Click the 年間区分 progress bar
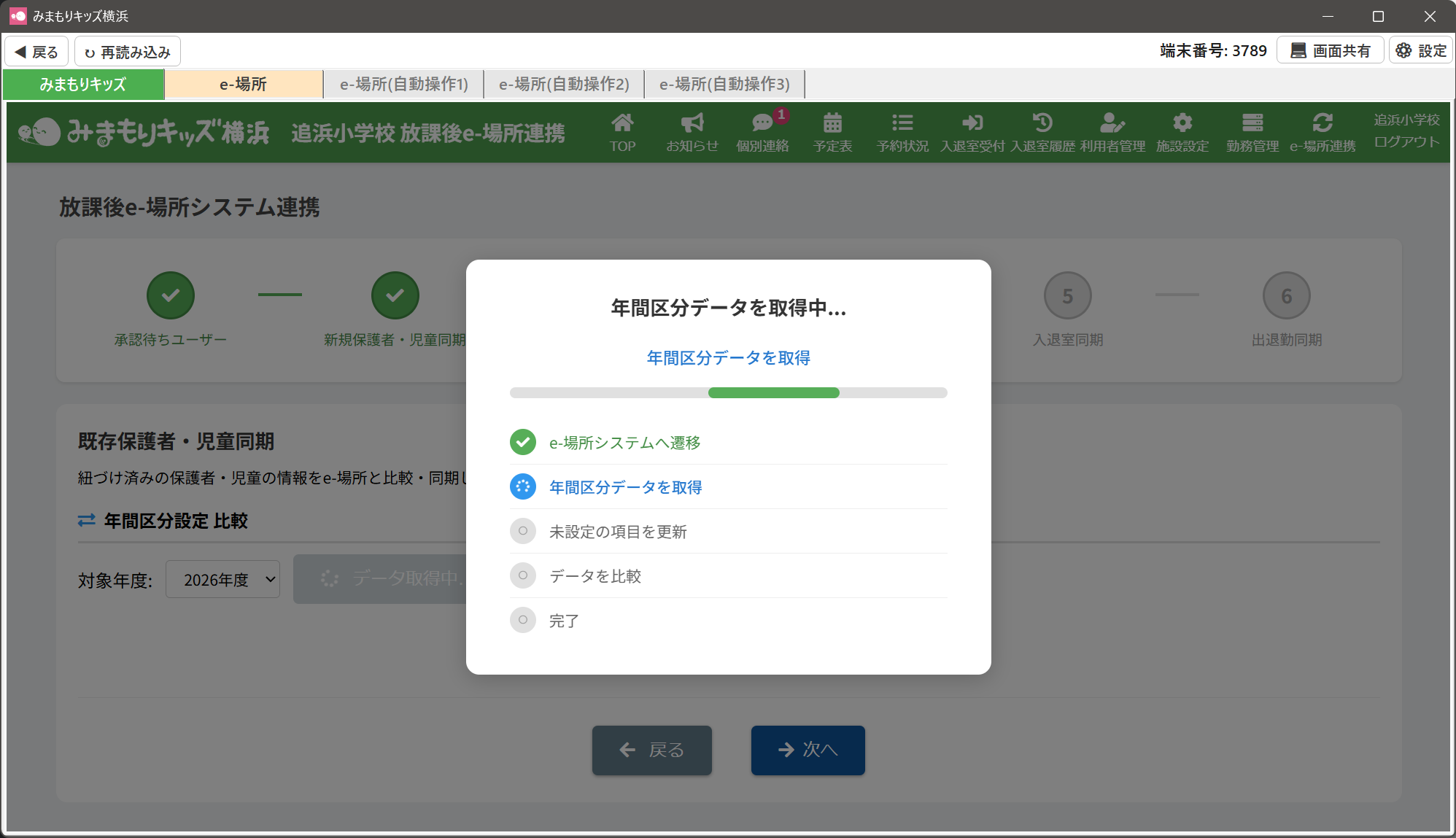The height and width of the screenshot is (838, 1456). click(728, 393)
